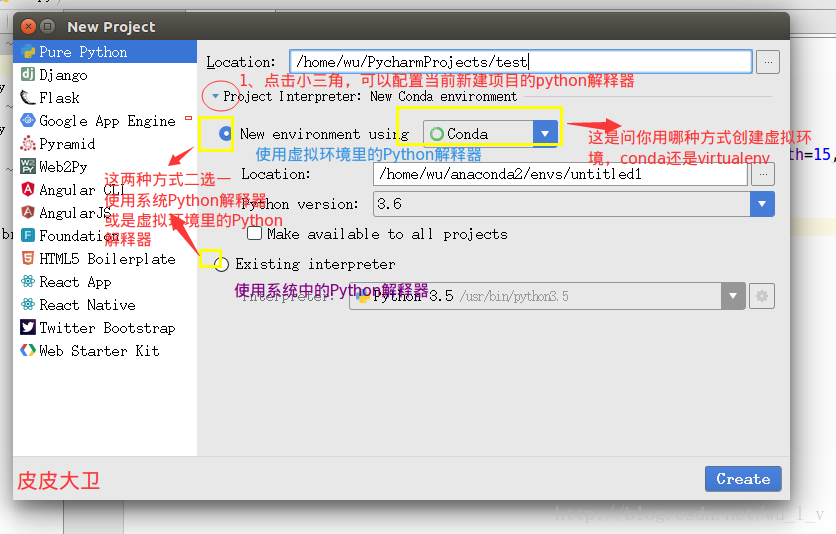
Task: Select the Web2Py icon
Action: tap(28, 166)
